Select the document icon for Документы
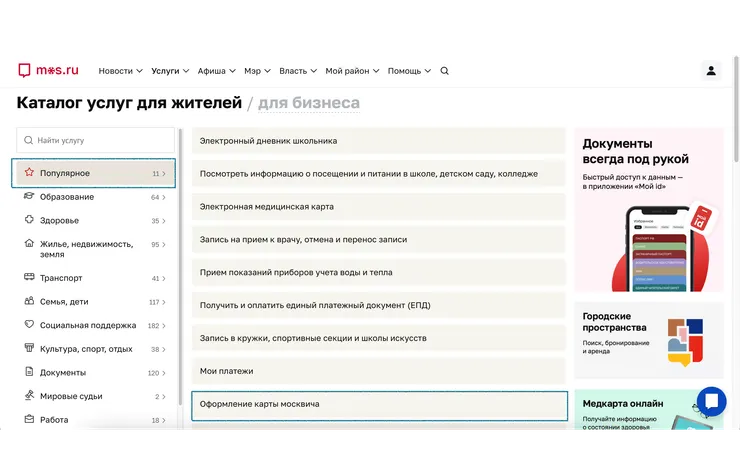740x463 pixels. [x=29, y=371]
